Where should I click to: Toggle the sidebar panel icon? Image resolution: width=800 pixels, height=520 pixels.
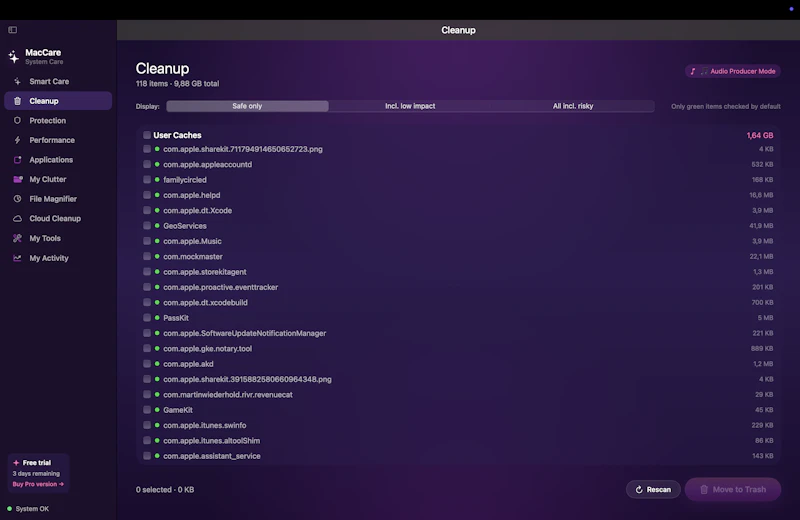tap(13, 30)
